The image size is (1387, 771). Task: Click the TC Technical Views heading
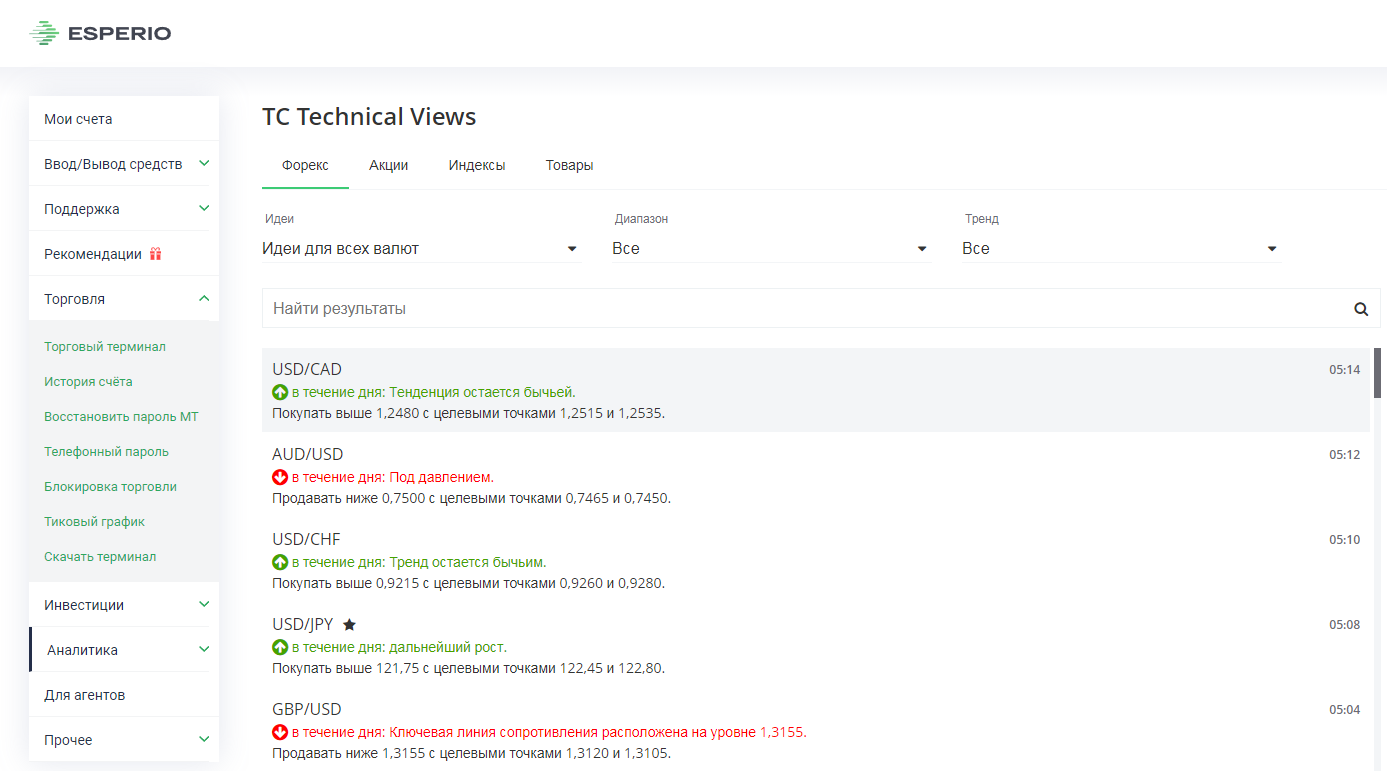tap(369, 117)
